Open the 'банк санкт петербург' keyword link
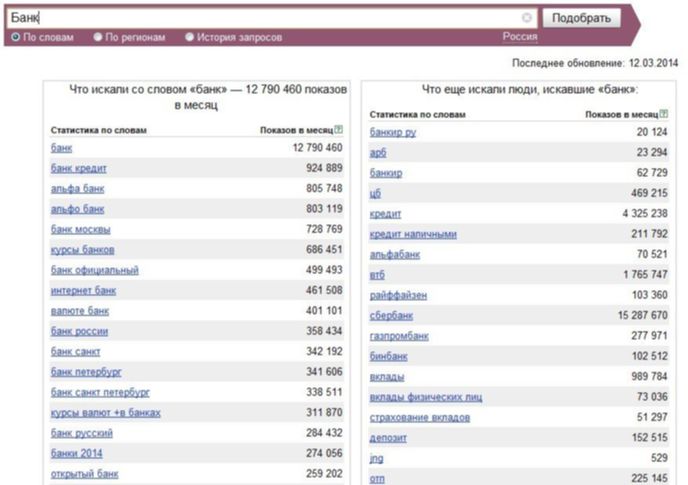 point(100,392)
